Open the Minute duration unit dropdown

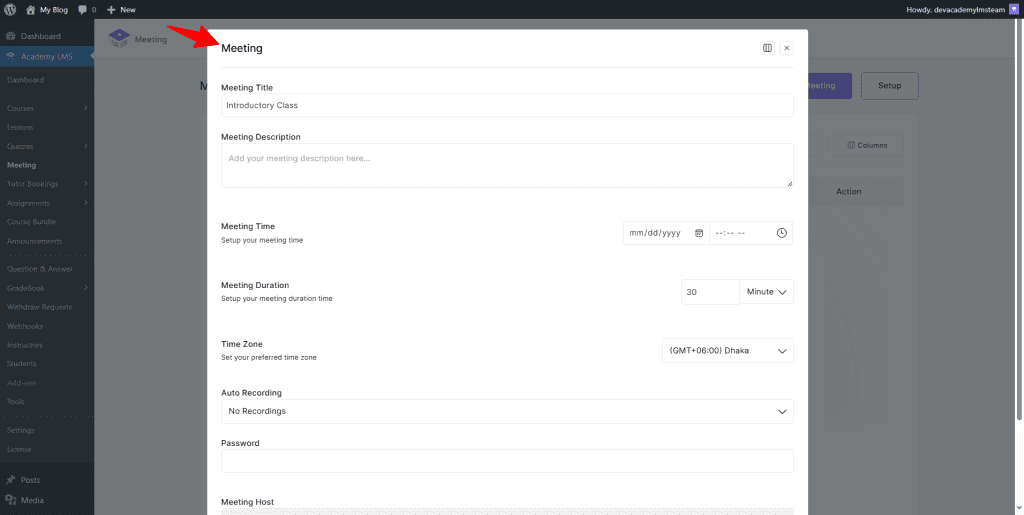point(767,292)
